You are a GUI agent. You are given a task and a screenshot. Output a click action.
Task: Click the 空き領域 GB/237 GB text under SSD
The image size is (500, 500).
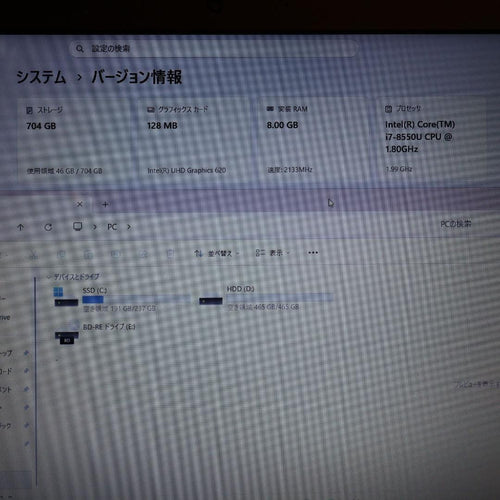click(120, 309)
